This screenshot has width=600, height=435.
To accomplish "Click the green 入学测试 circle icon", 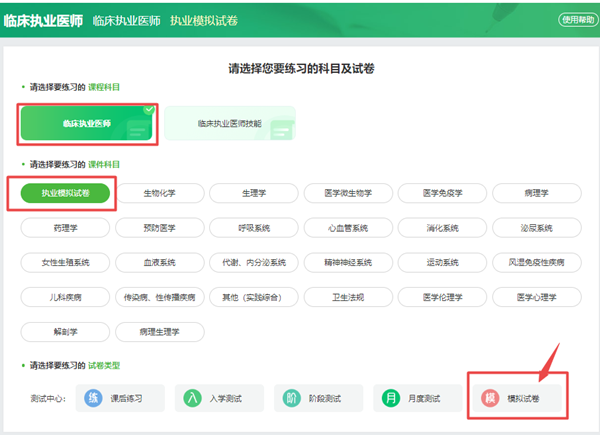I will (x=192, y=398).
